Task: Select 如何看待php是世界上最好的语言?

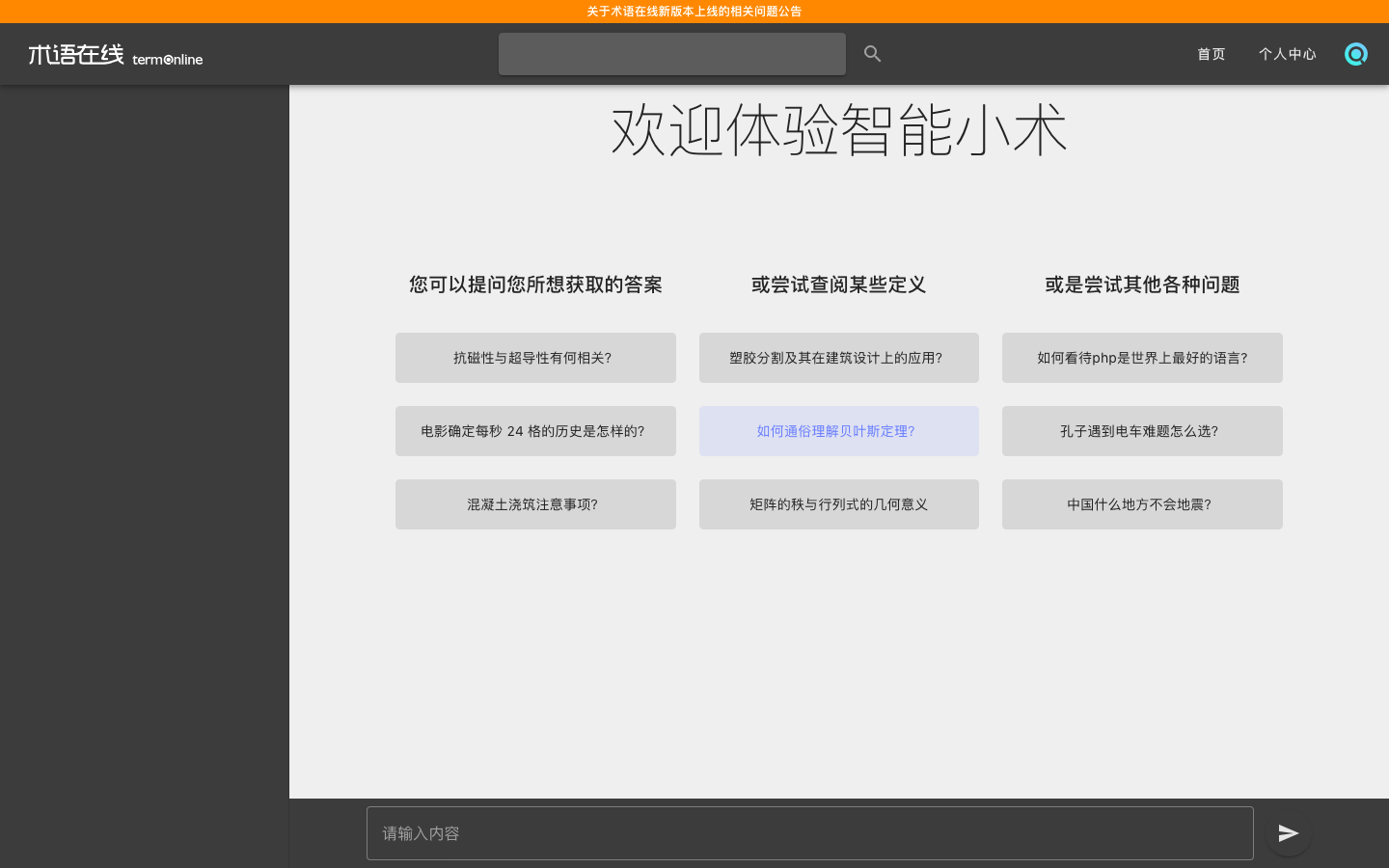Action: (1142, 358)
